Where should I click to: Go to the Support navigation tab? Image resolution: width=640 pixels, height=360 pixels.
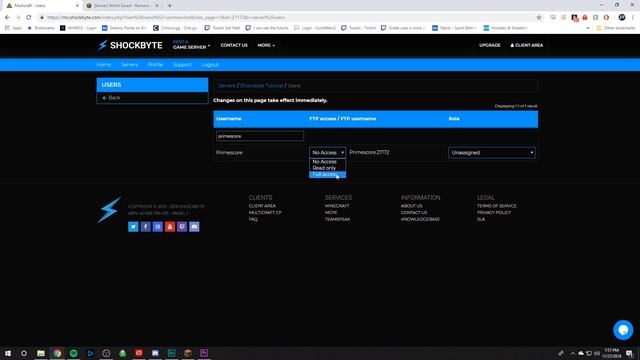pos(182,64)
